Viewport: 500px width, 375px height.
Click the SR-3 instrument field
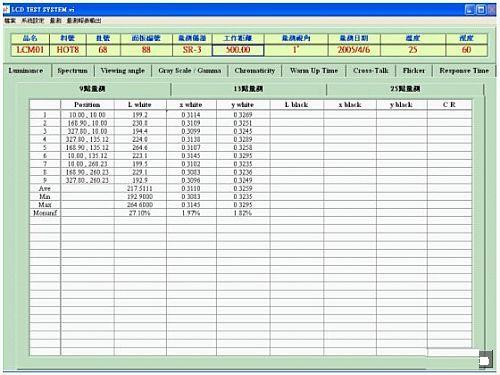[192, 50]
